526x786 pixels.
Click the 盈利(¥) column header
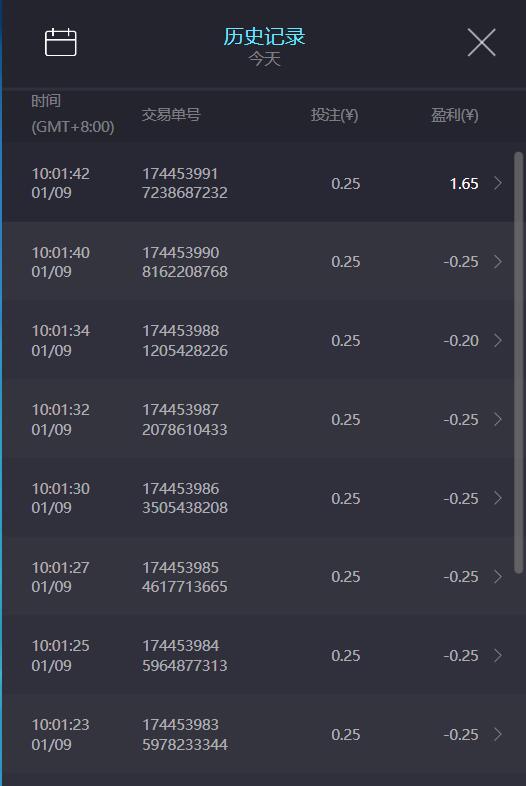click(455, 115)
